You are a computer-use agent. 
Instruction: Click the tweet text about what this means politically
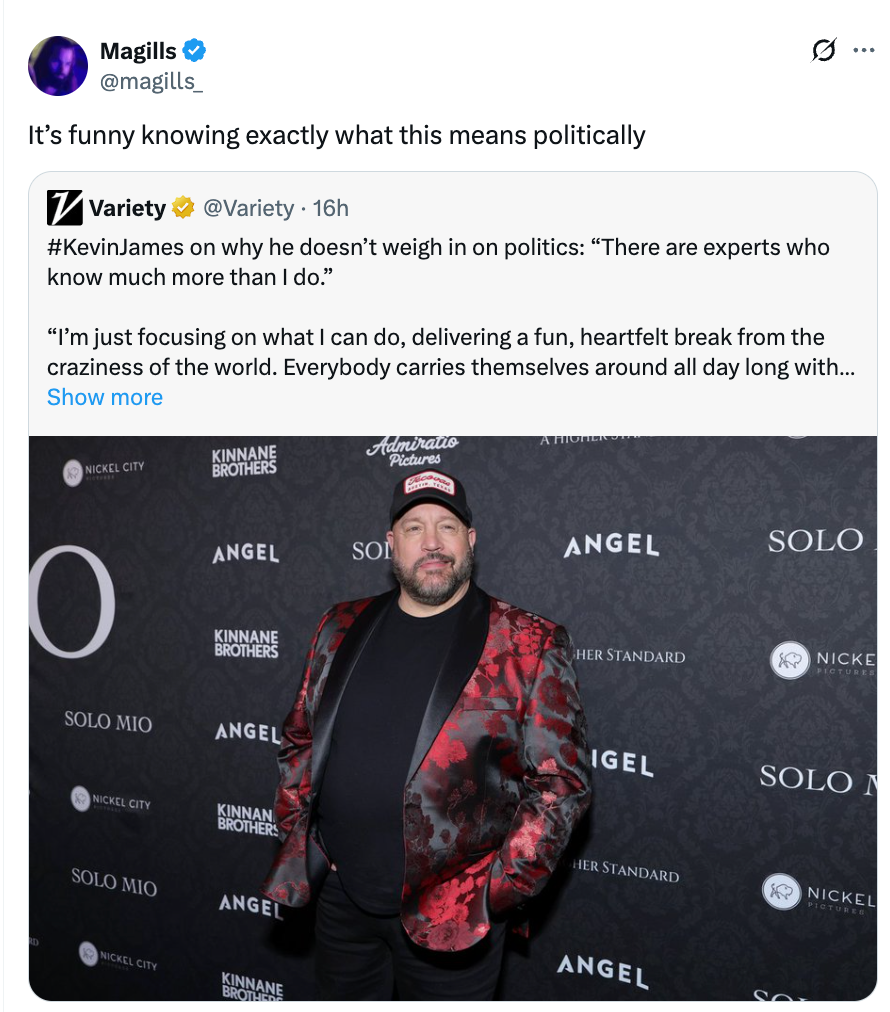[336, 135]
